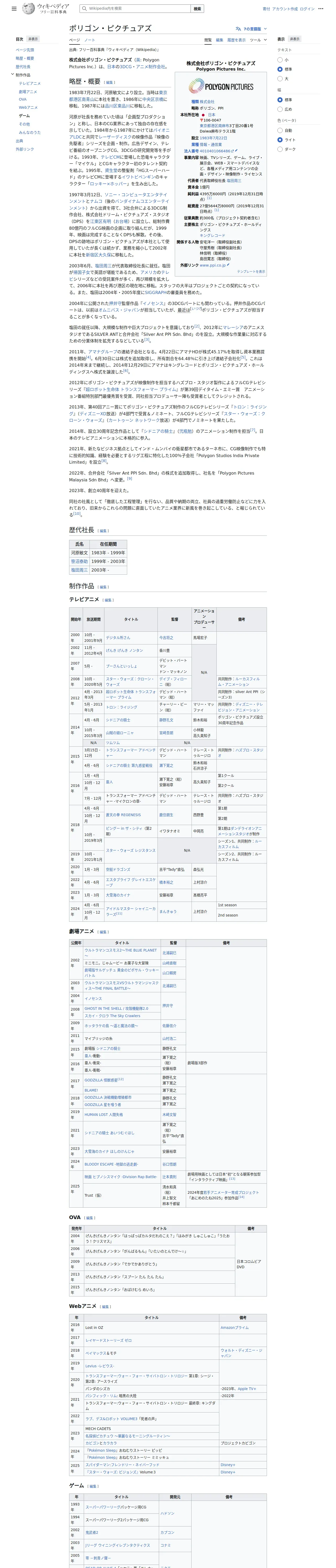Viewport: 336px width, 1568px height.
Task: Click the postal mark icon before 106-0047
Action: tap(201, 120)
